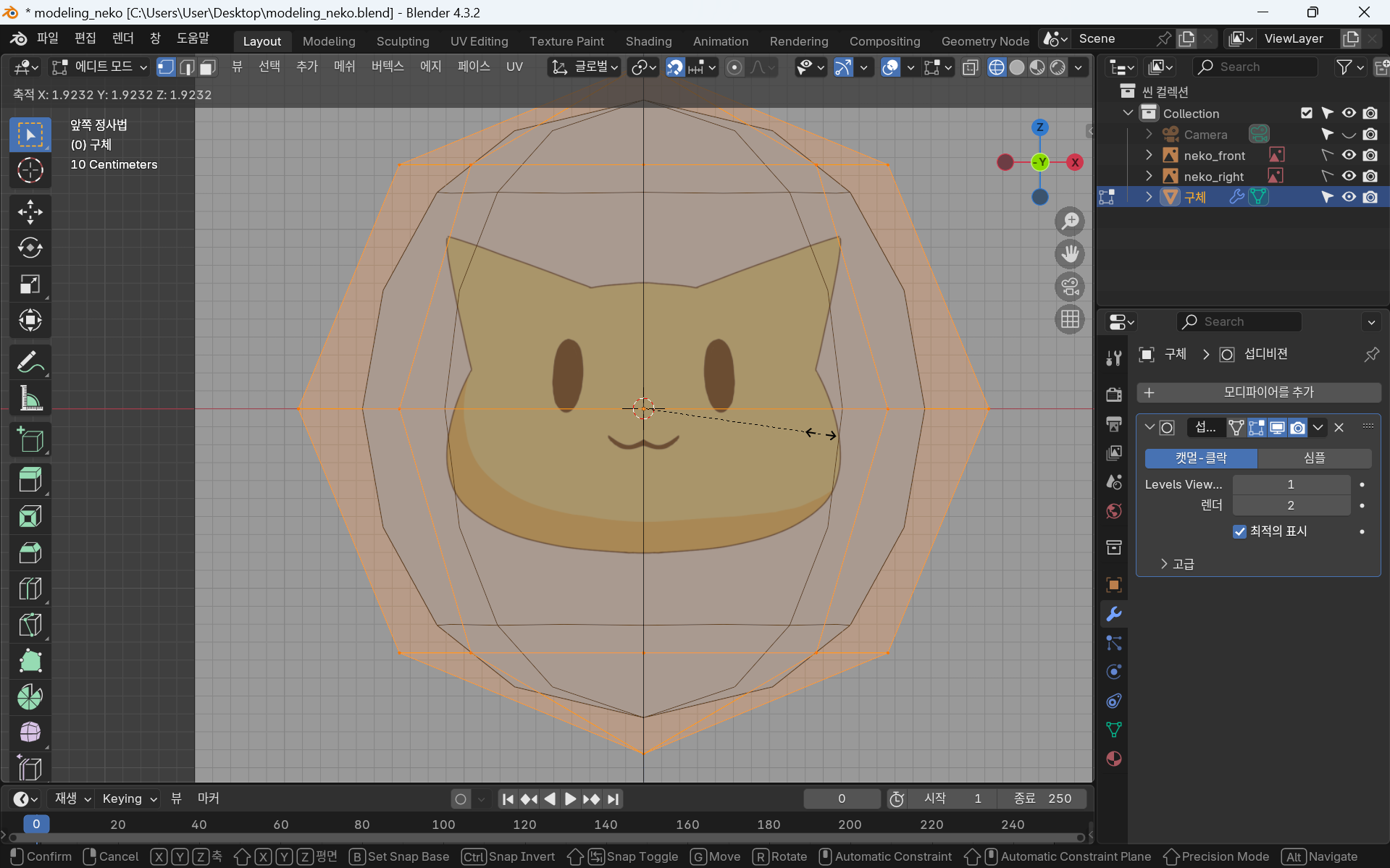Select the Smooth tool
The height and width of the screenshot is (868, 1390).
tap(30, 733)
